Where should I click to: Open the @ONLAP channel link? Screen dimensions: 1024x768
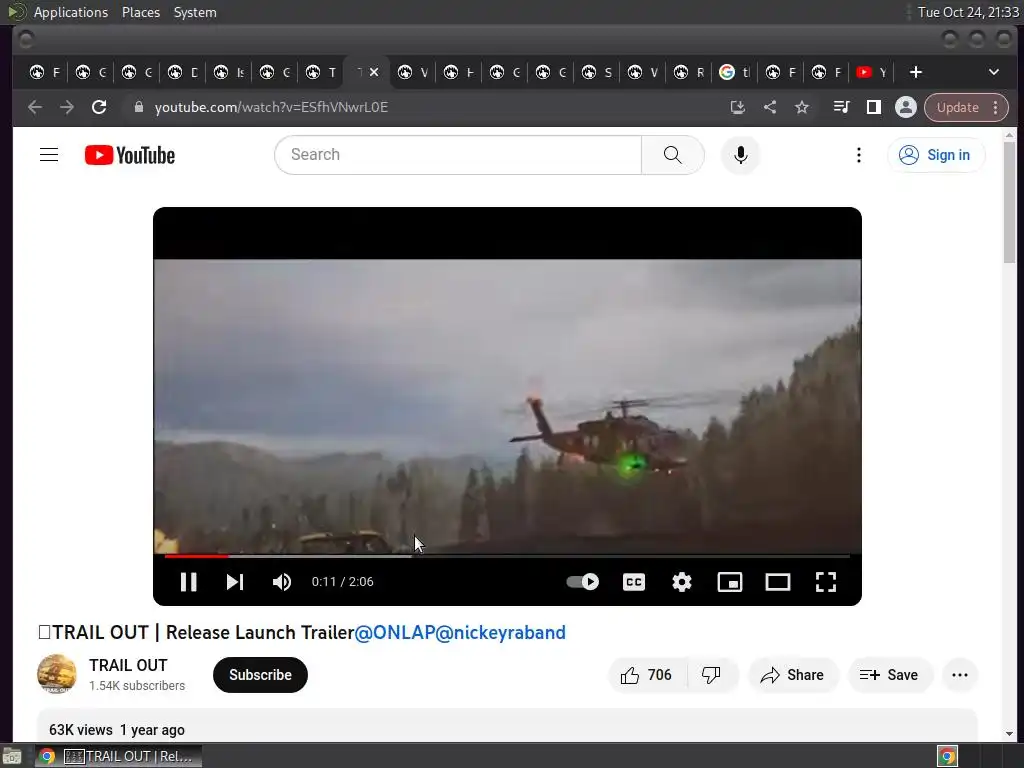[x=394, y=632]
